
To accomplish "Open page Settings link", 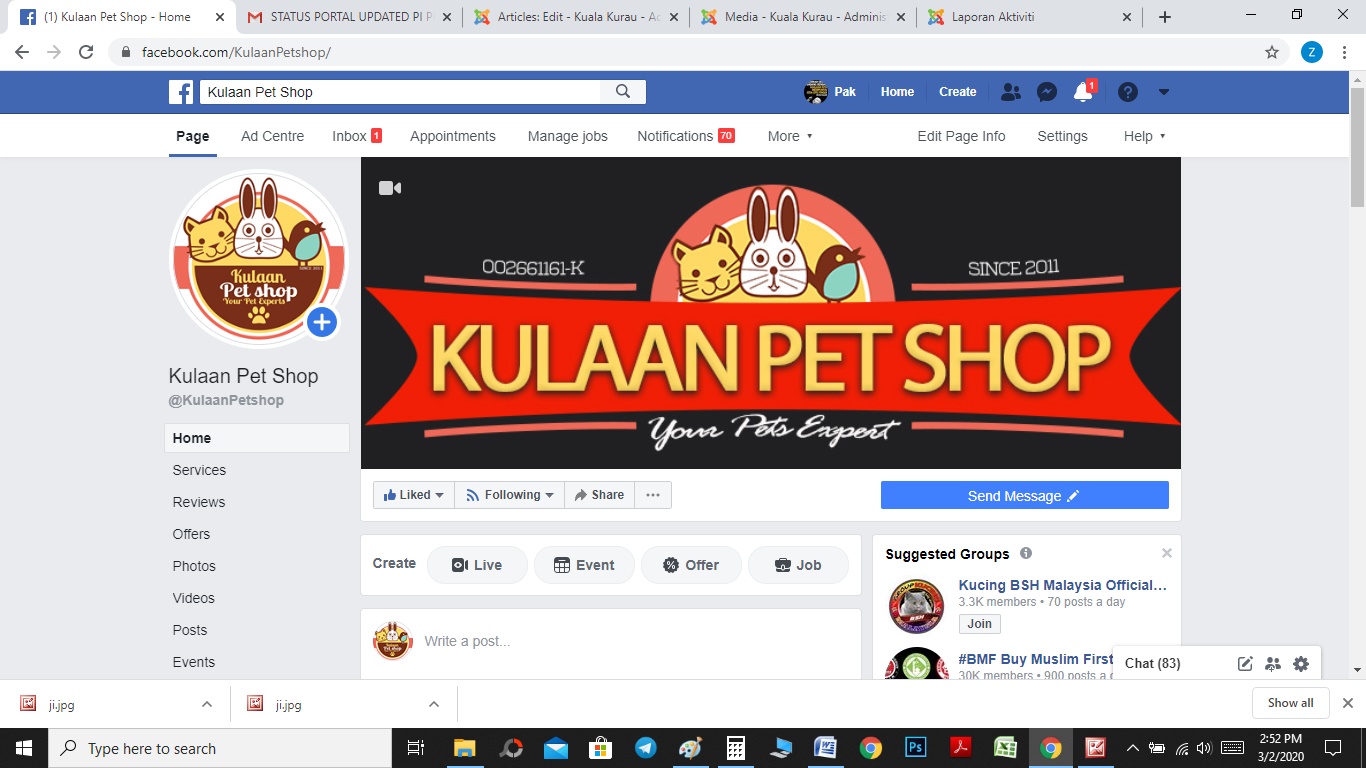I will (x=1062, y=136).
